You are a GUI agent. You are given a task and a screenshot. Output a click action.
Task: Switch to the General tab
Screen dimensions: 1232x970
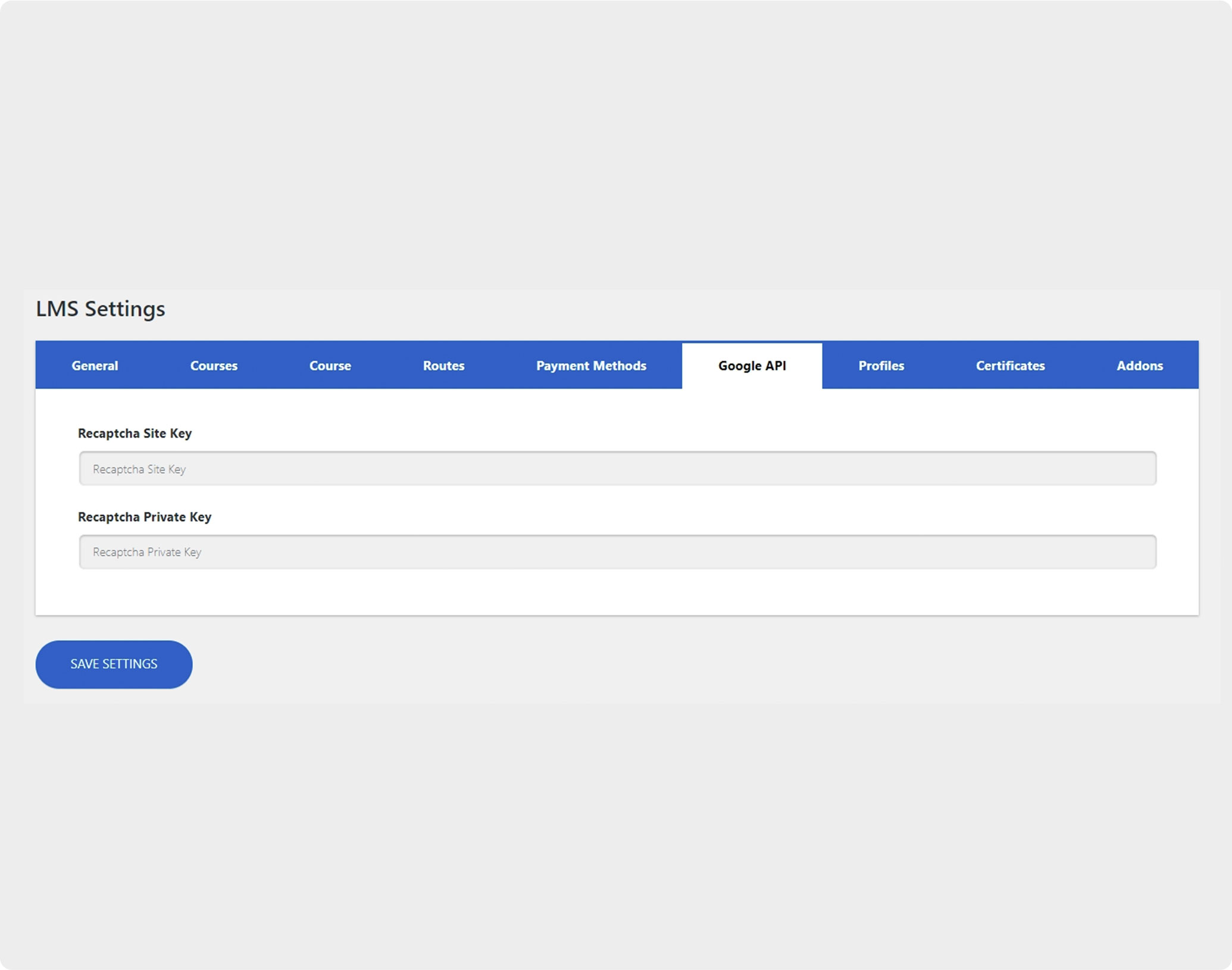(95, 366)
